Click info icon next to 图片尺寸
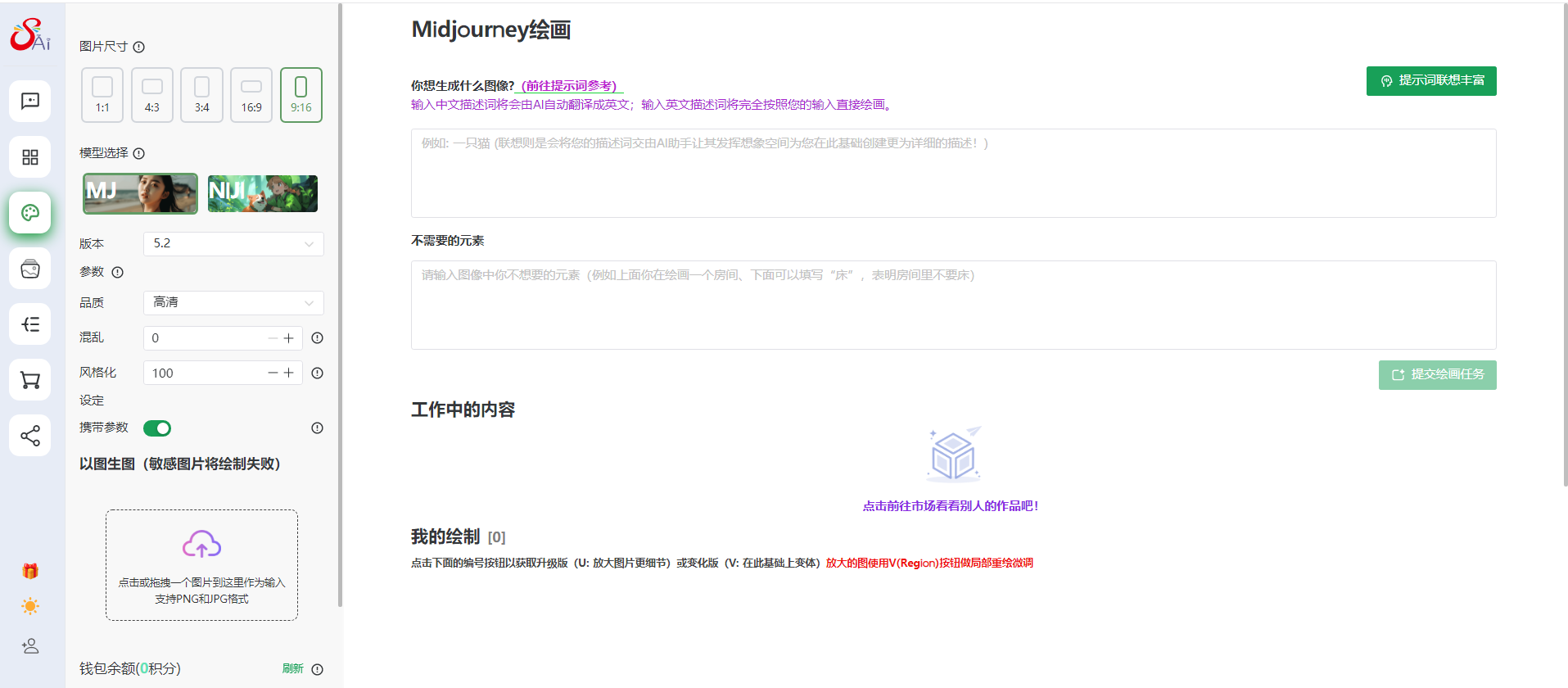Image resolution: width=1568 pixels, height=688 pixels. (x=139, y=47)
